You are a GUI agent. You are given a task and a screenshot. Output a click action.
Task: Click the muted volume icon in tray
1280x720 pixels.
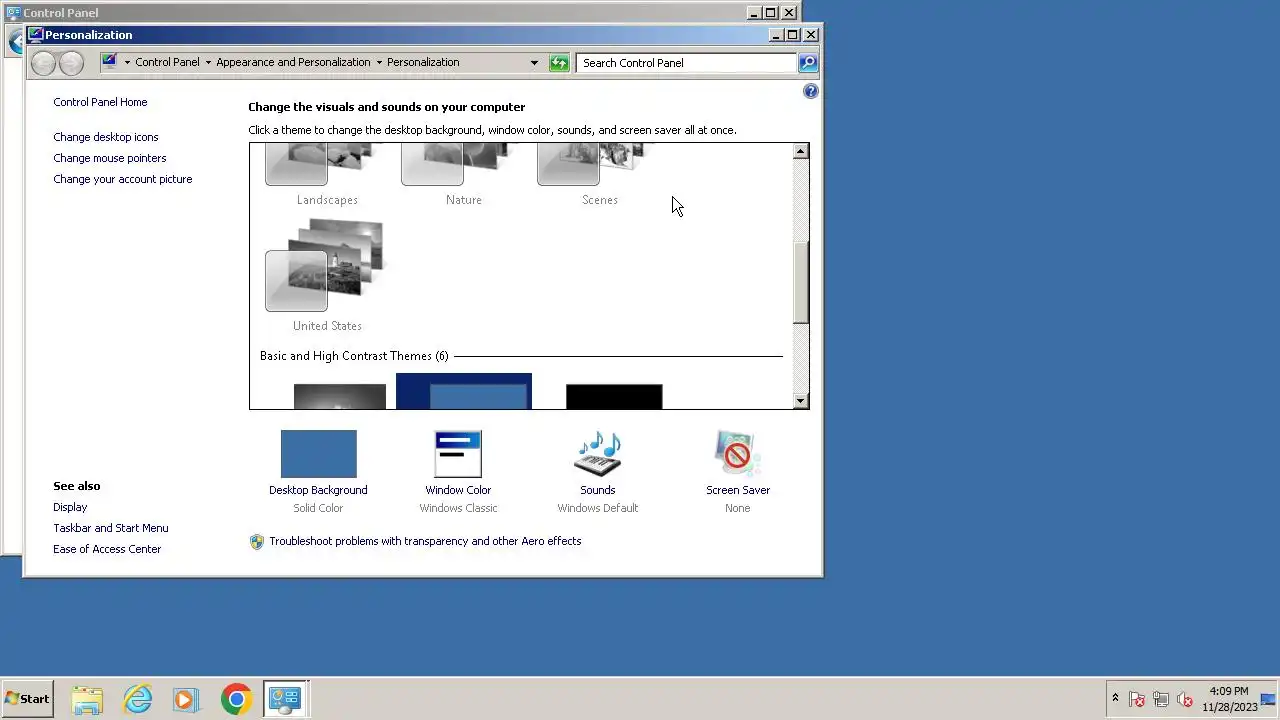1185,699
